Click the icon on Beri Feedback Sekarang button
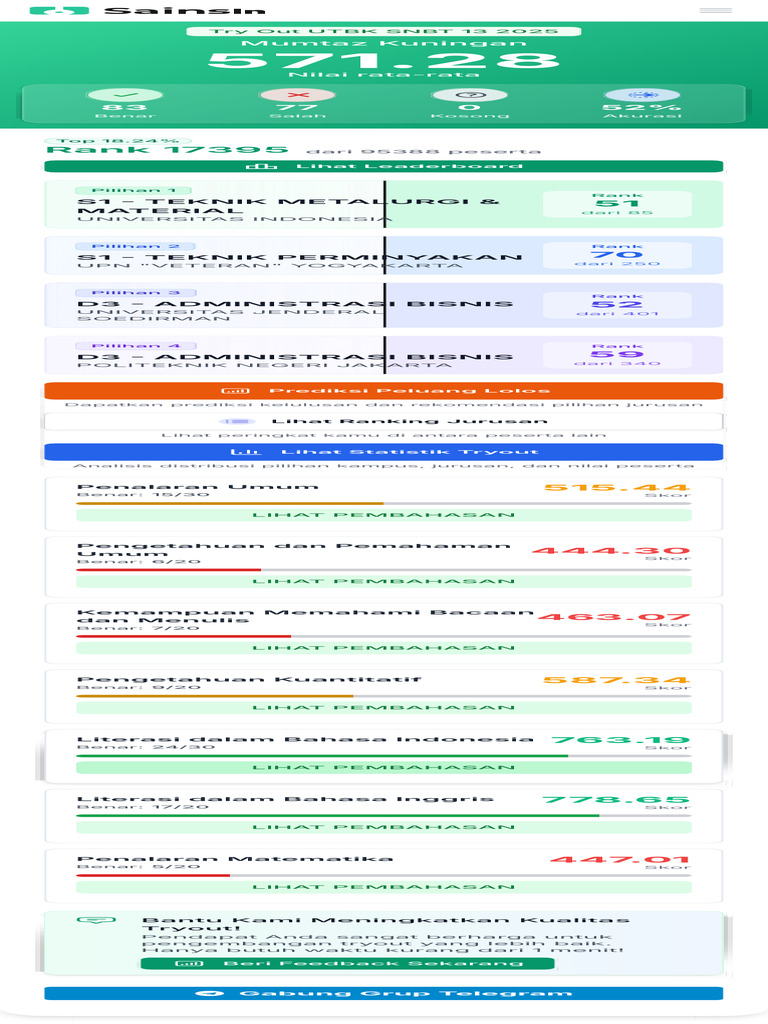768x1024 pixels. click(x=189, y=963)
